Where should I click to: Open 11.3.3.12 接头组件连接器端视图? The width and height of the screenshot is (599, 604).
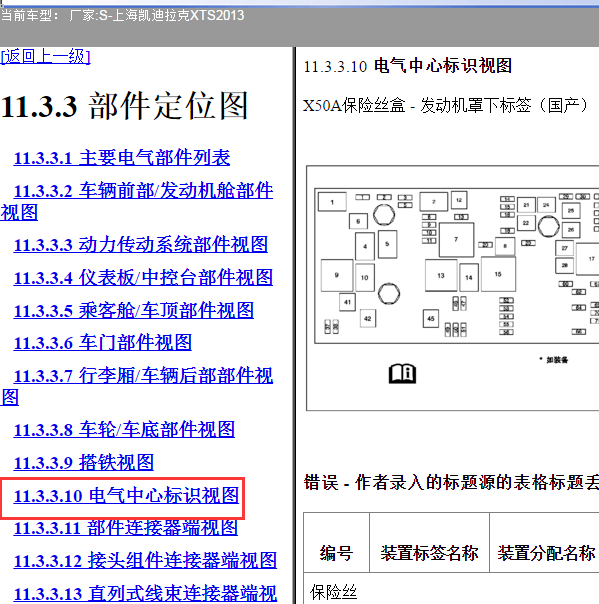pyautogui.click(x=145, y=560)
